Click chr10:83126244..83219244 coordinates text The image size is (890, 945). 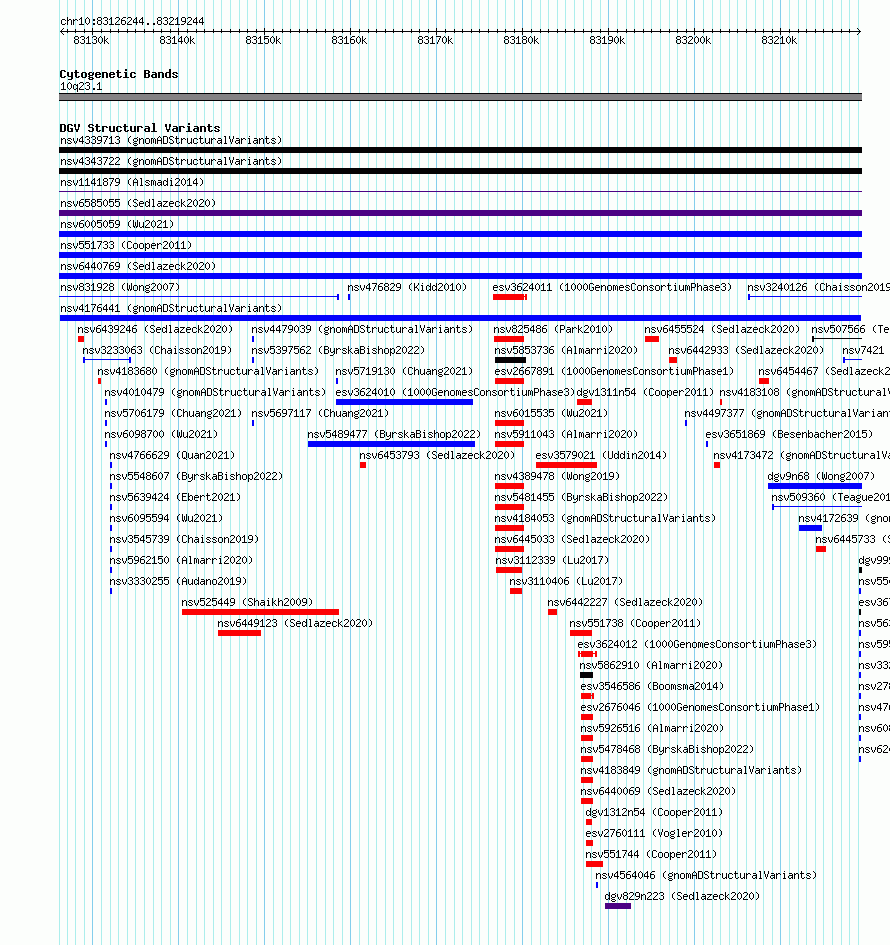tap(132, 21)
